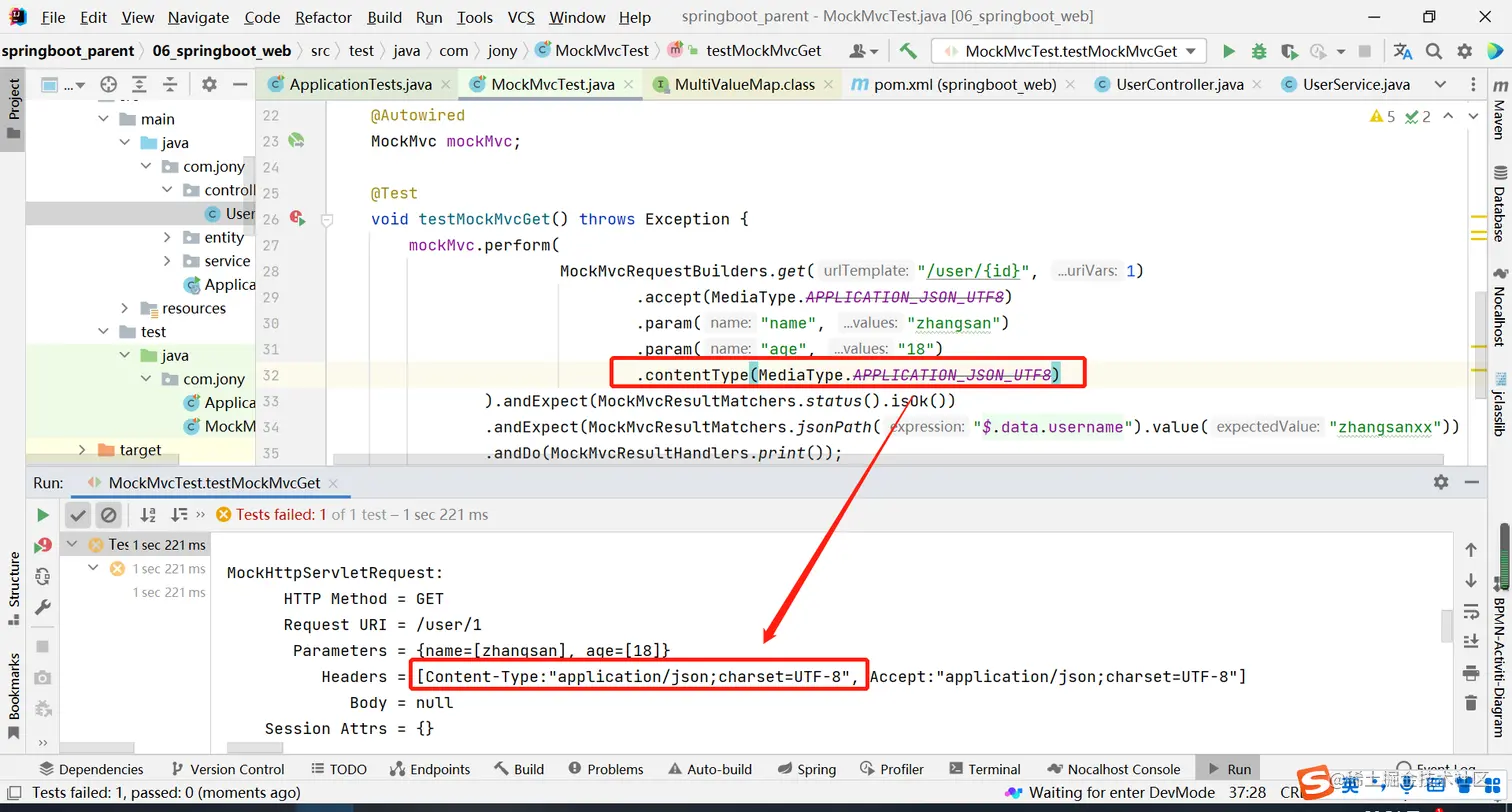Switch to pom.xml (springboot_web) tab
This screenshot has width=1512, height=812.
point(964,85)
